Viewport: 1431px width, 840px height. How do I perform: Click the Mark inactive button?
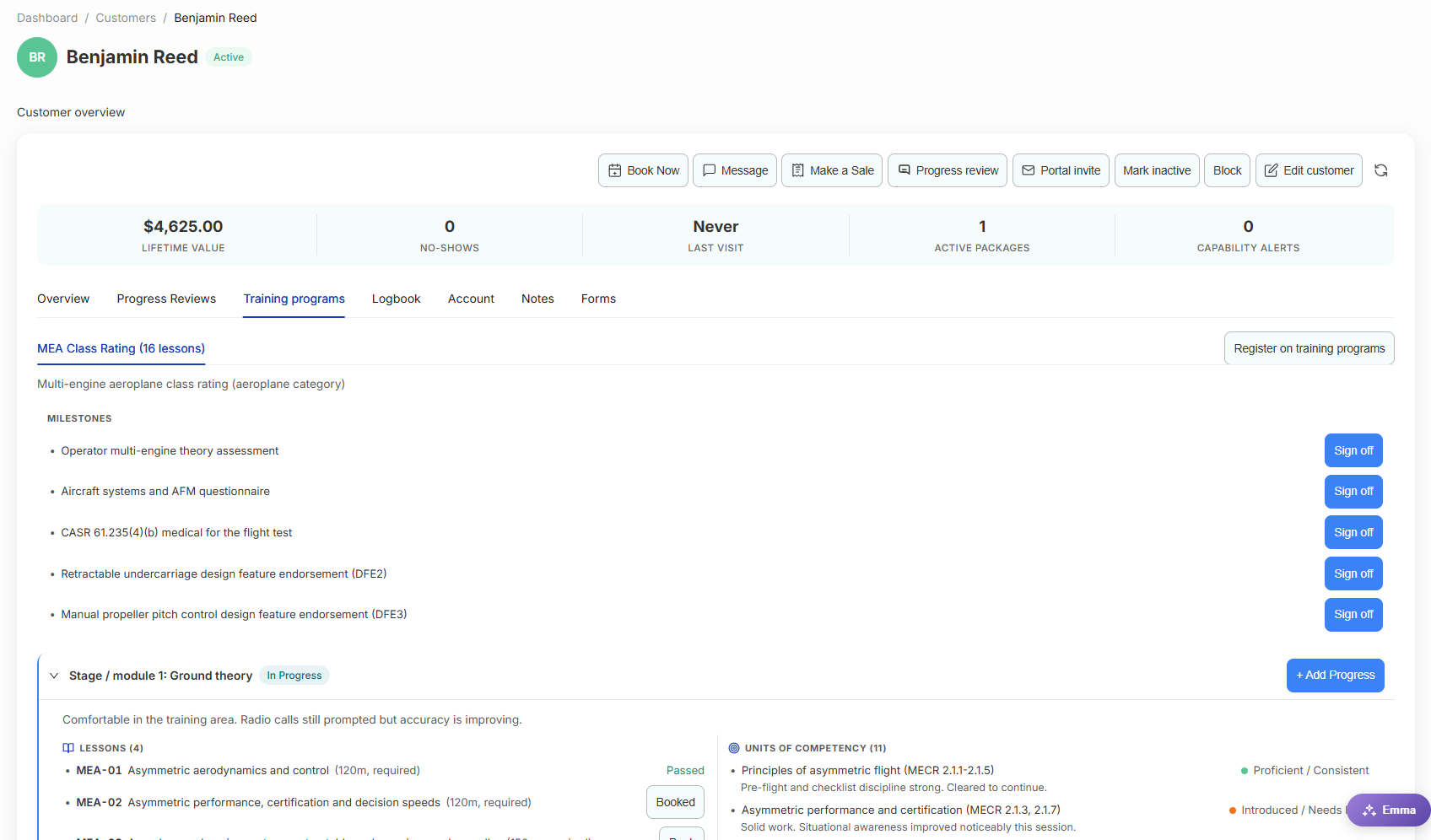coord(1157,170)
